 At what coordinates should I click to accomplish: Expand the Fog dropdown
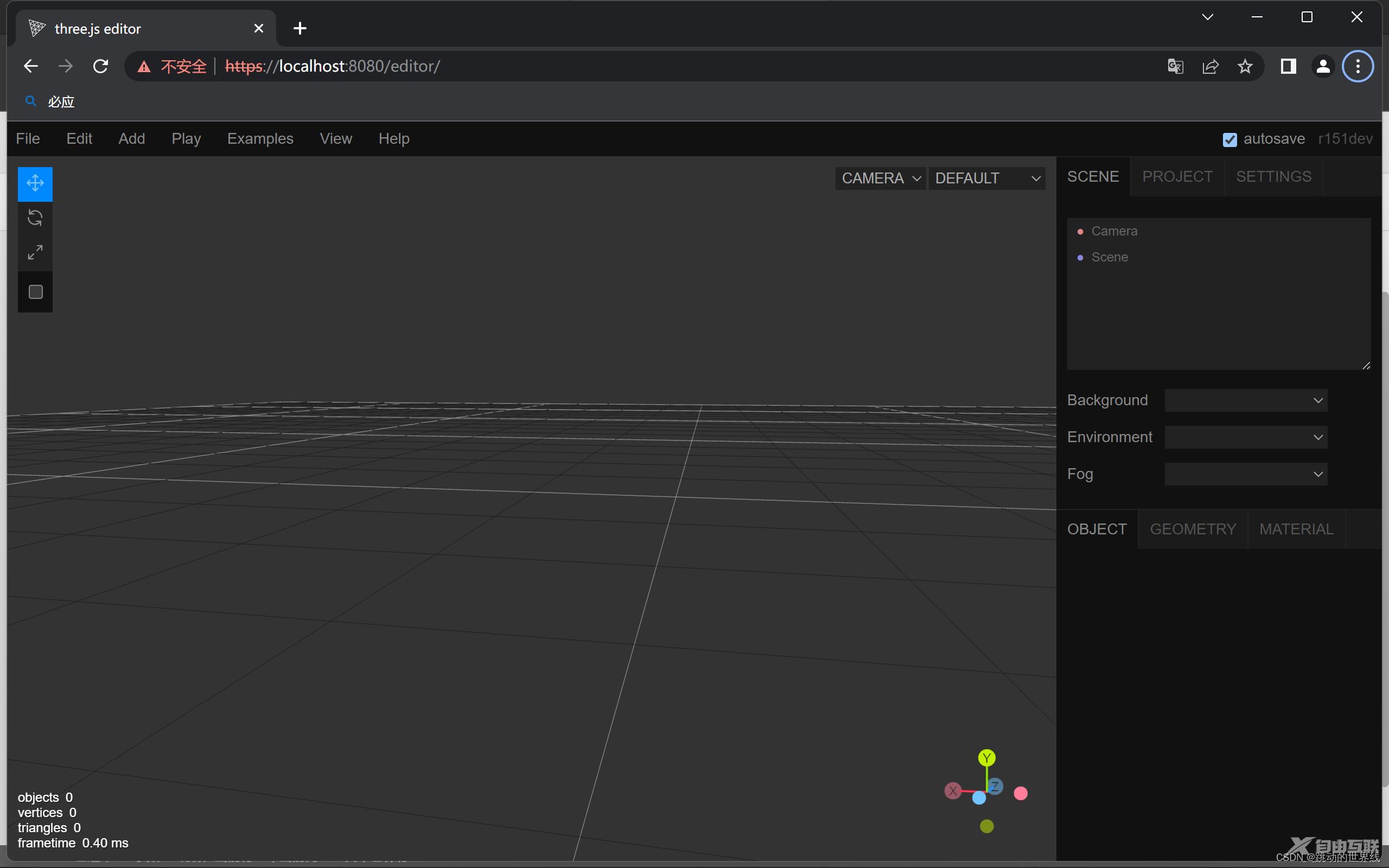click(1247, 474)
